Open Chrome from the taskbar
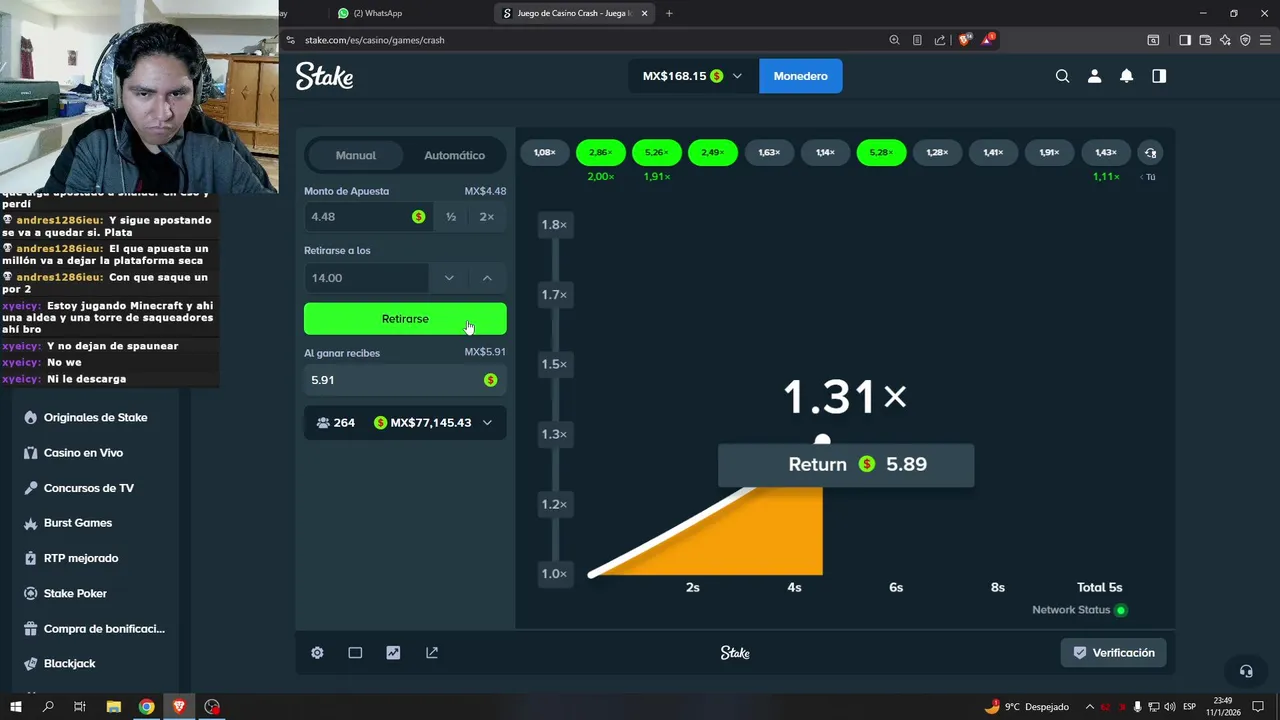Viewport: 1280px width, 720px height. [x=147, y=707]
